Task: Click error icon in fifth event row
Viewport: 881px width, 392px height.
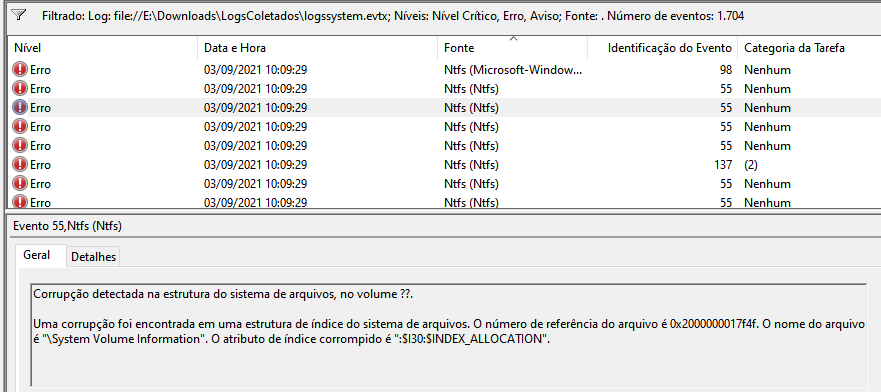Action: pos(20,146)
